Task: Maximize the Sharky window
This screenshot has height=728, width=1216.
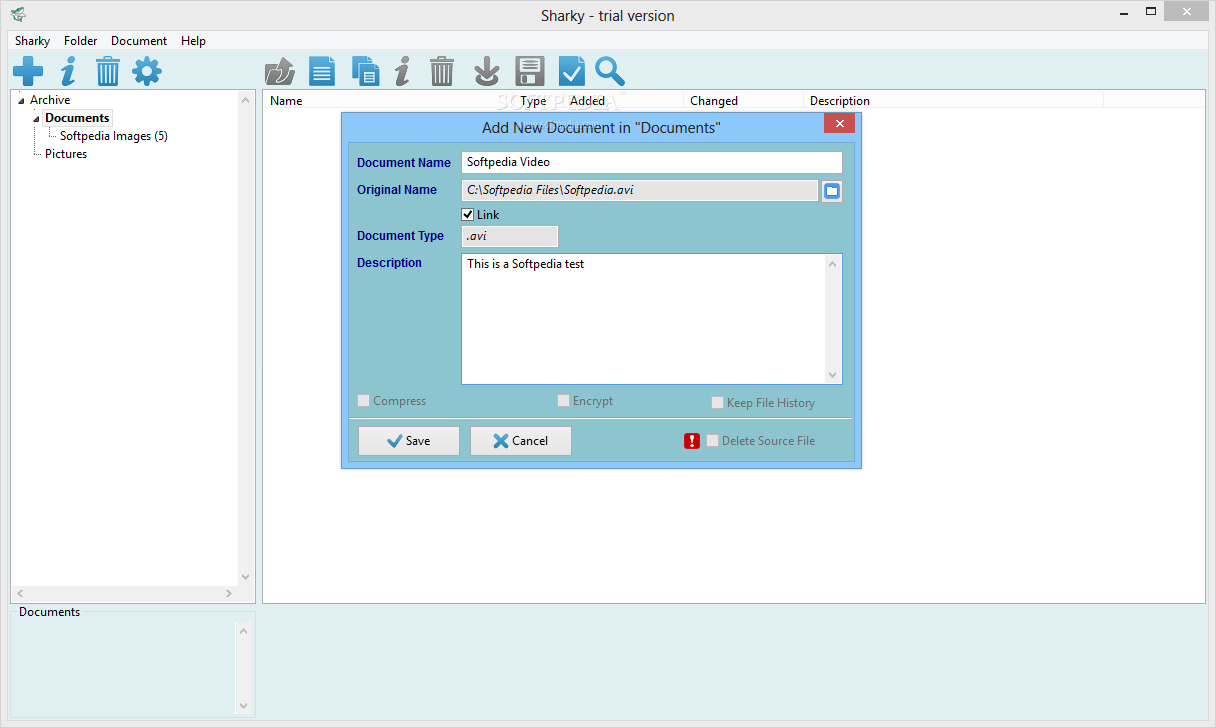Action: [1151, 12]
